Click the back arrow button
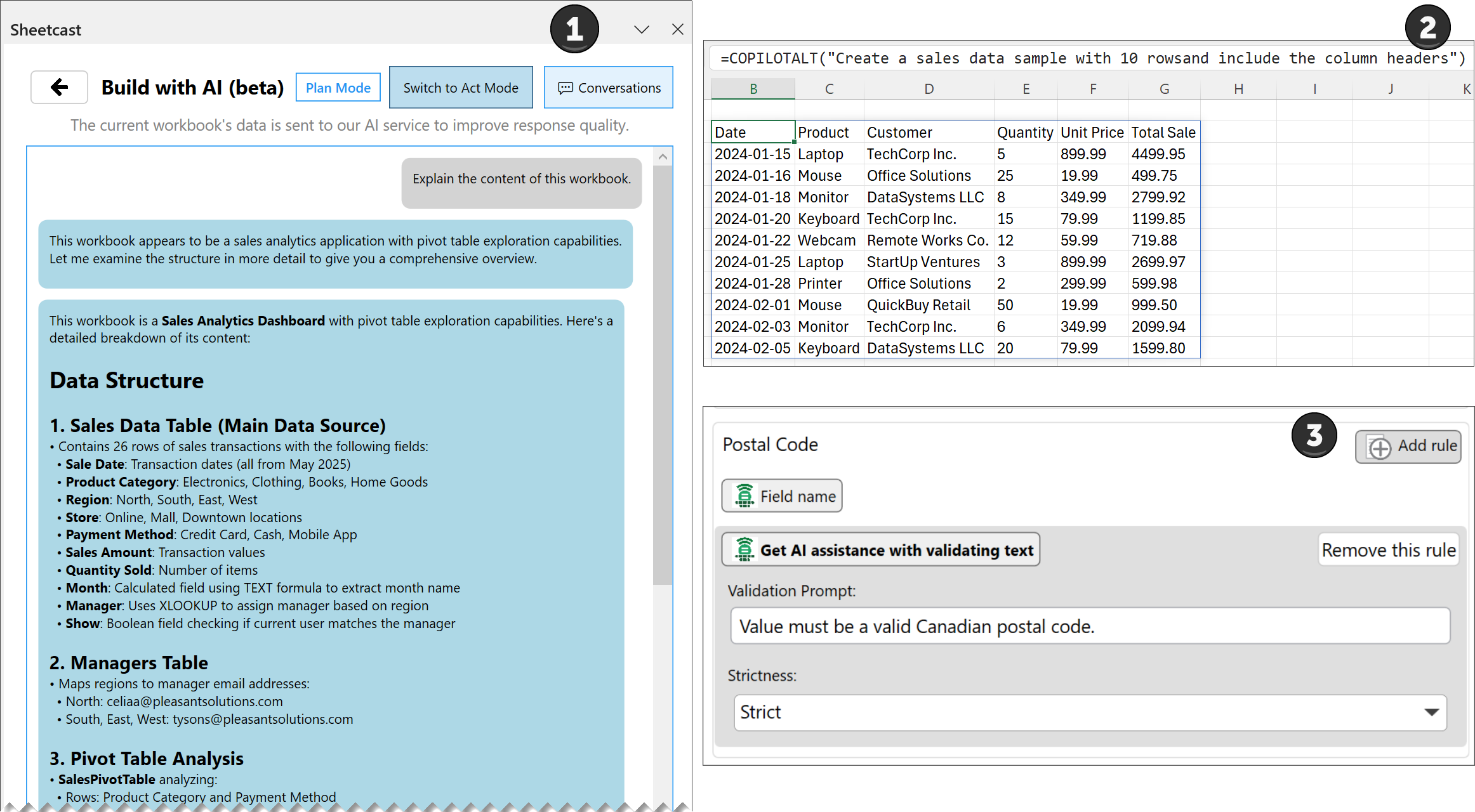The height and width of the screenshot is (812, 1475). (x=59, y=88)
